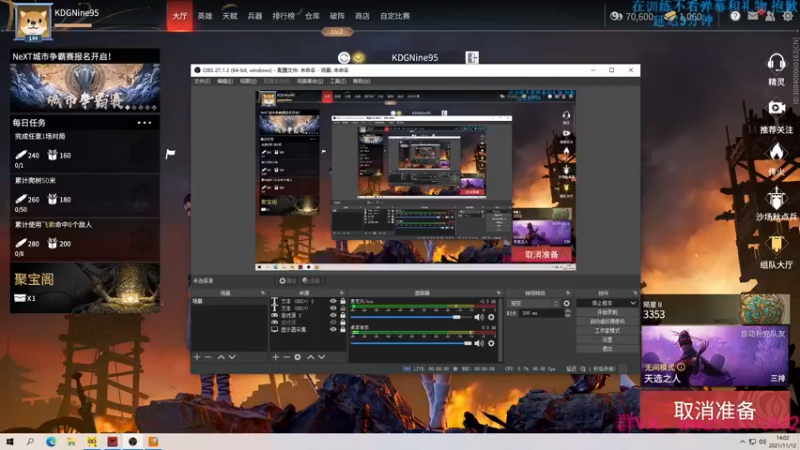Open the game help question mark
This screenshot has height=450, width=800.
coord(735,16)
